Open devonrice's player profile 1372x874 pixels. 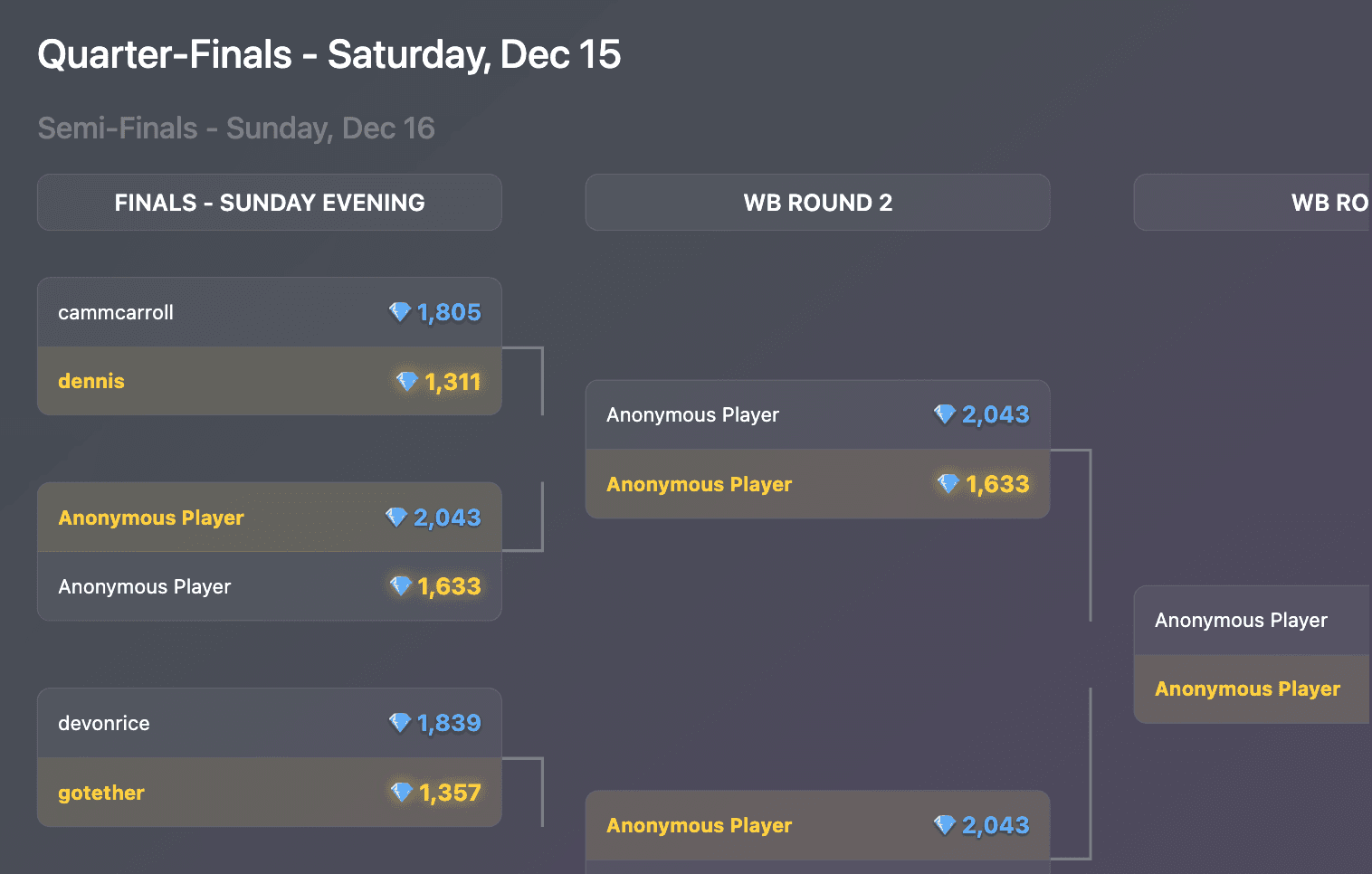tap(102, 723)
